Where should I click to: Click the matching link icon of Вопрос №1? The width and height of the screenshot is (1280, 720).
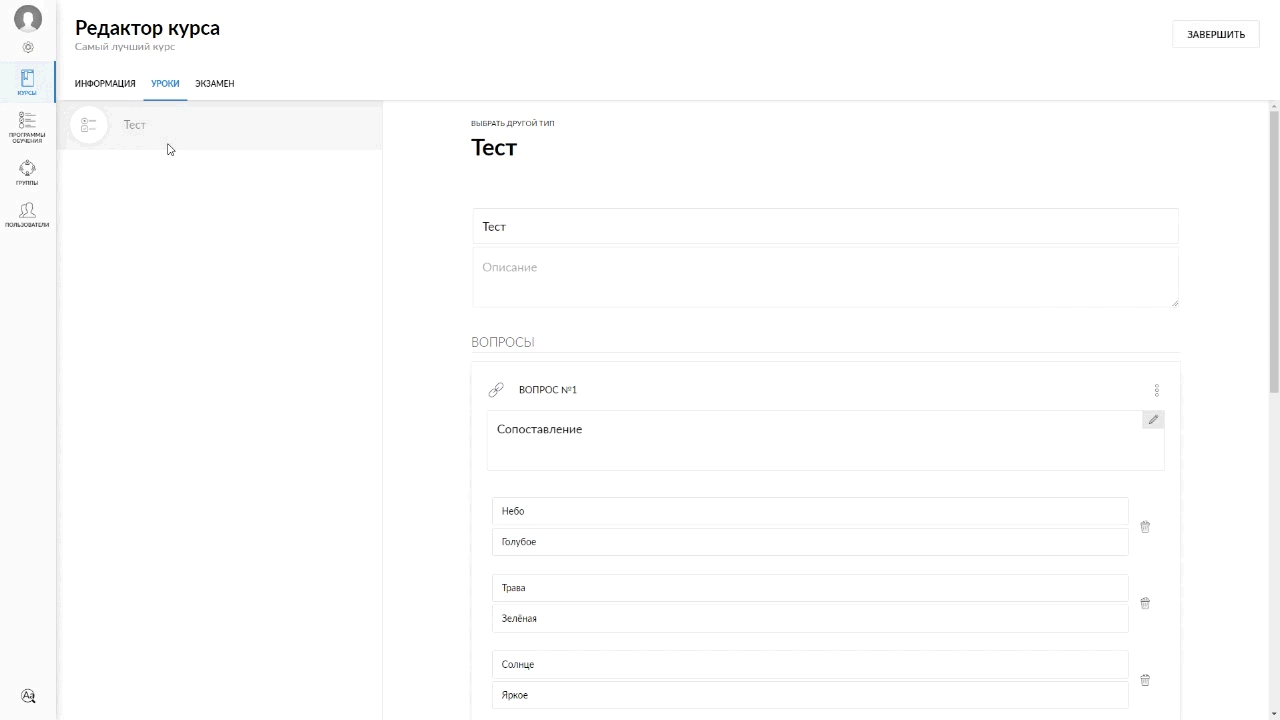click(496, 390)
